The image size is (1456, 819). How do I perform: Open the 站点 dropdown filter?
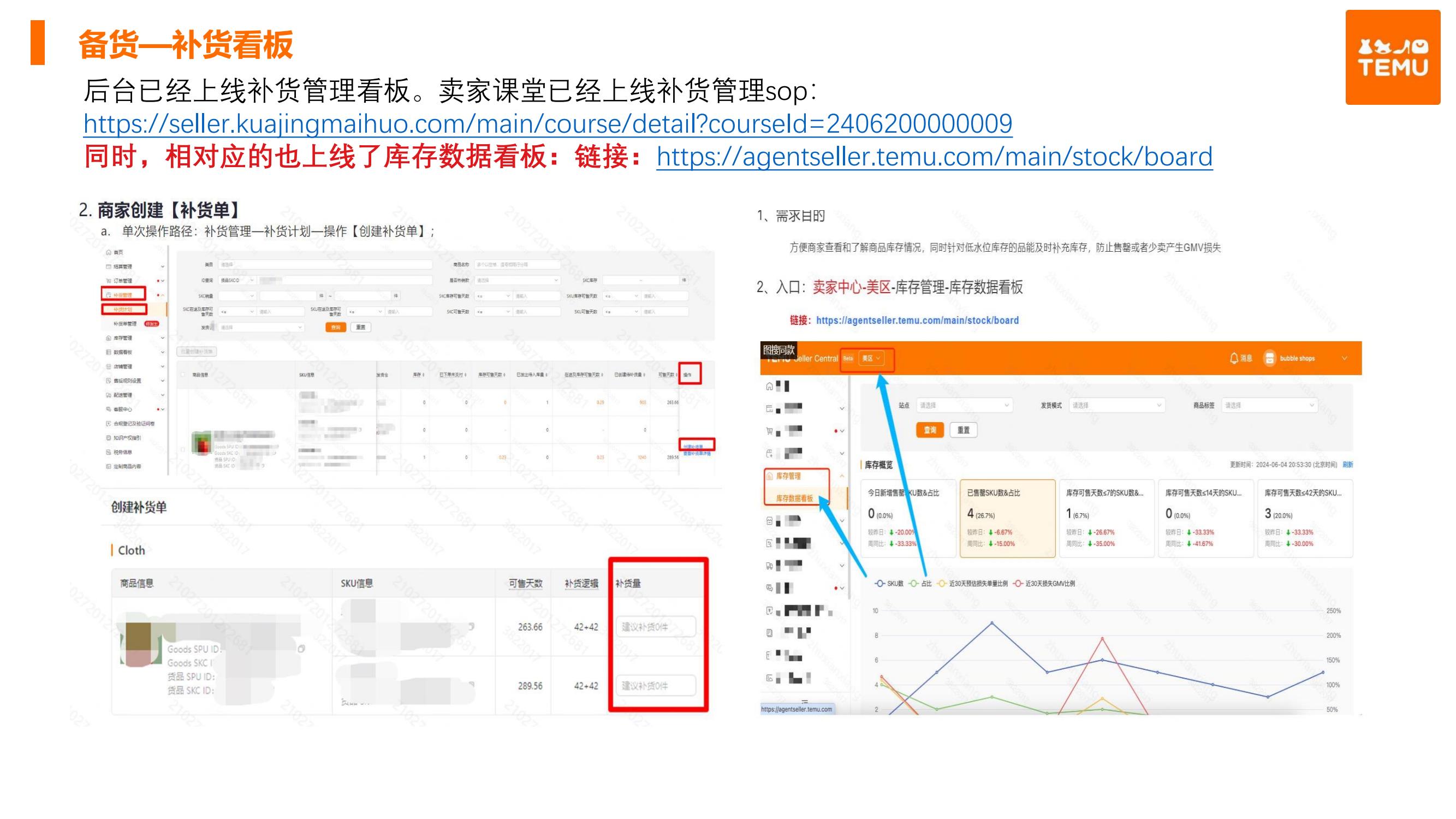[x=964, y=405]
